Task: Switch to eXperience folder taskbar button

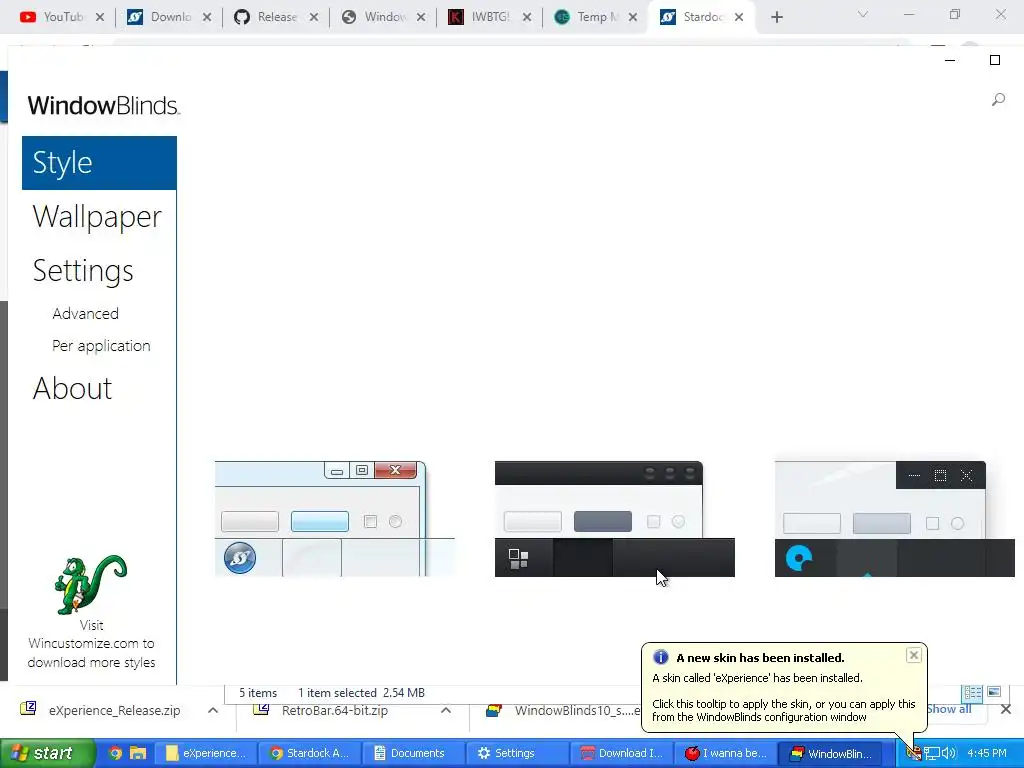Action: [205, 754]
